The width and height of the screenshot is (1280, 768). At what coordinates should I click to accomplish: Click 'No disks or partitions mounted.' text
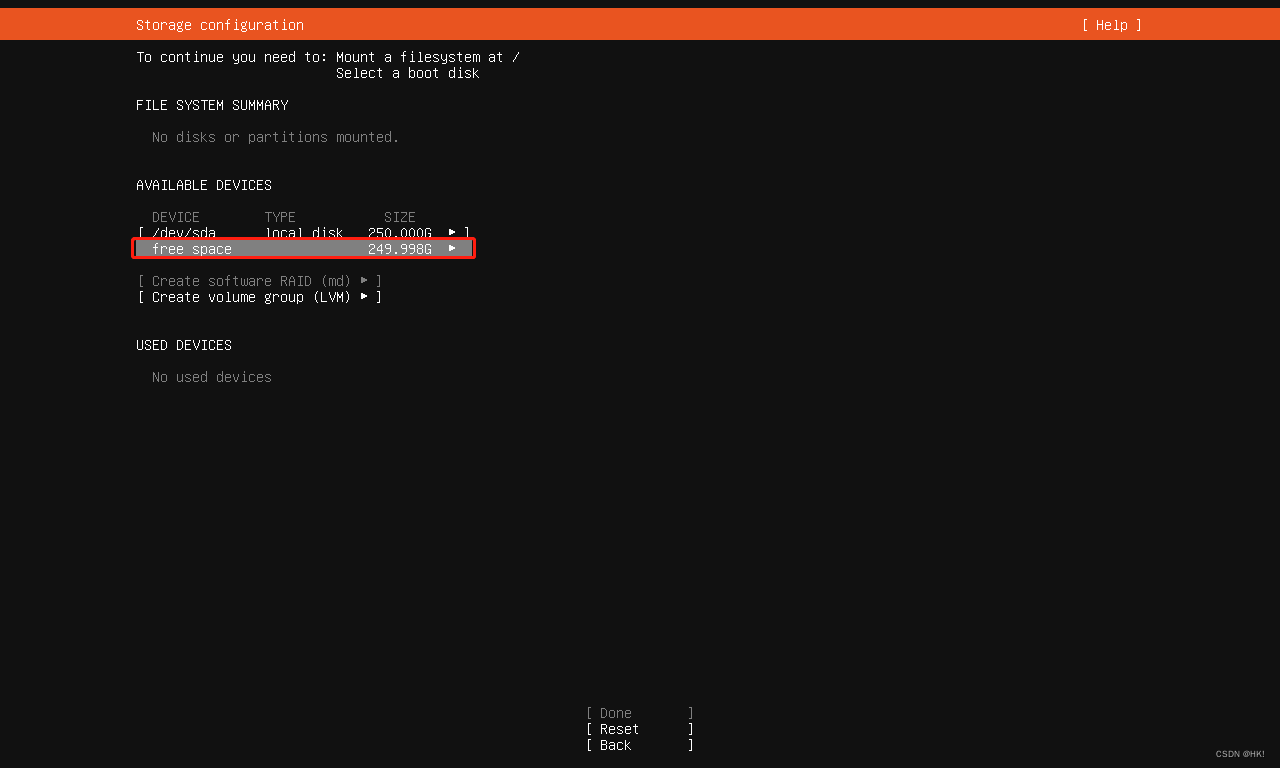[276, 137]
